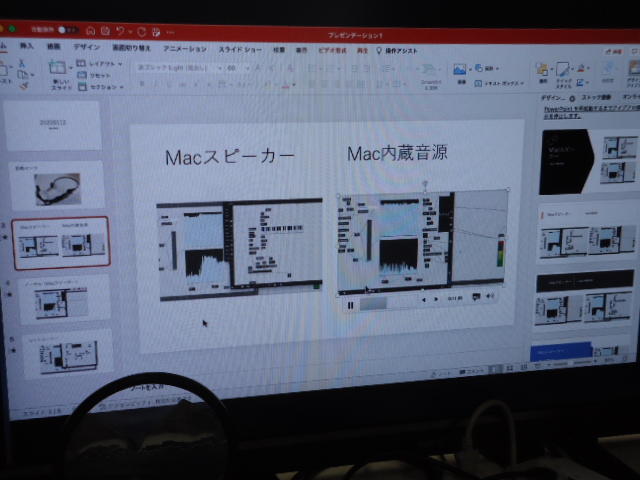Click the リセット button
The height and width of the screenshot is (480, 640).
pos(94,75)
